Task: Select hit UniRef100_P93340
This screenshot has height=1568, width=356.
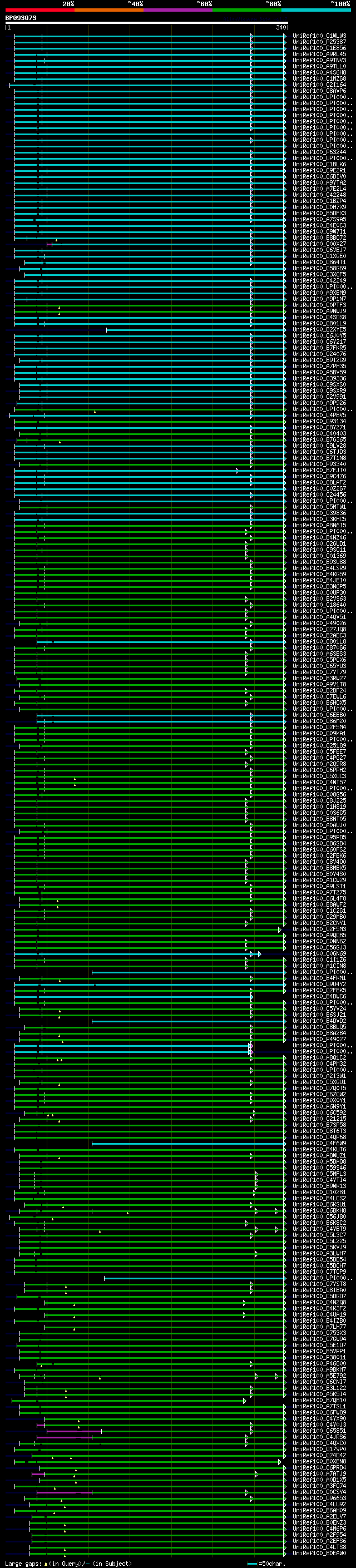Action: pos(319,464)
